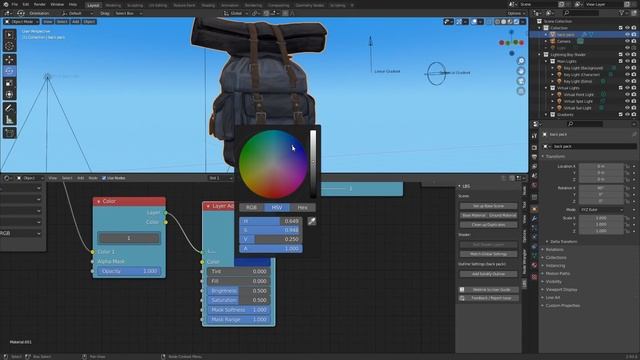
Task: Collapse the Virtual Lights collection
Action: (x=546, y=88)
